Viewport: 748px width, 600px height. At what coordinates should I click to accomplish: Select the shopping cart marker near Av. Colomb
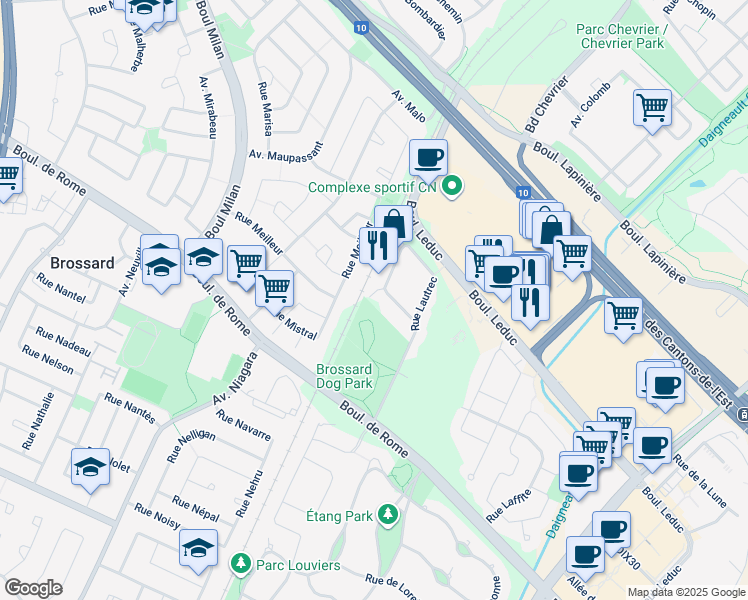coord(653,109)
